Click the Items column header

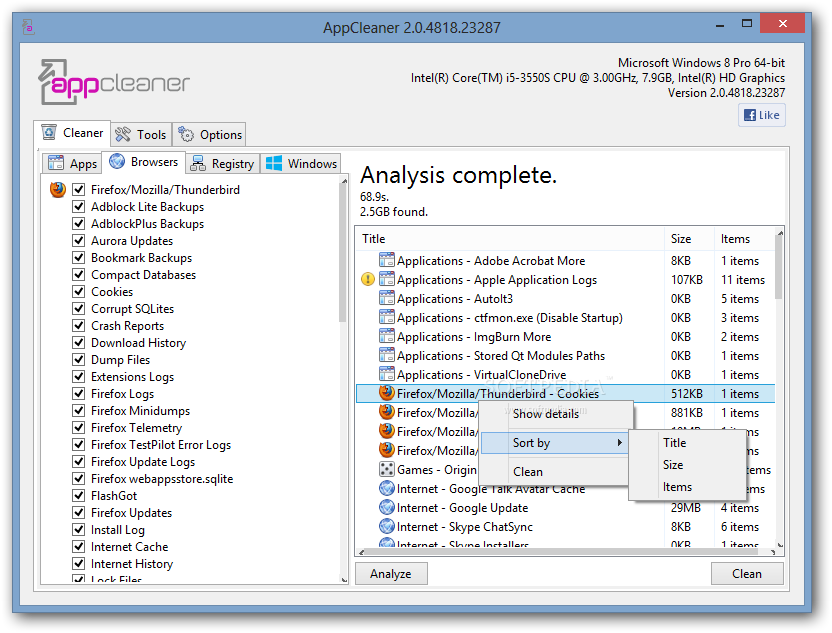(x=744, y=239)
